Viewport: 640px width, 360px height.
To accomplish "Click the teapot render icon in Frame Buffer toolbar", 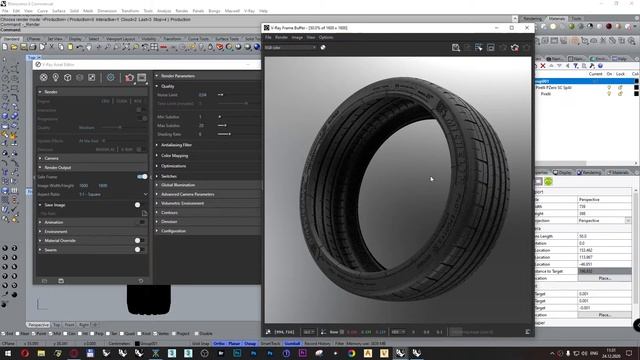I will tap(515, 48).
